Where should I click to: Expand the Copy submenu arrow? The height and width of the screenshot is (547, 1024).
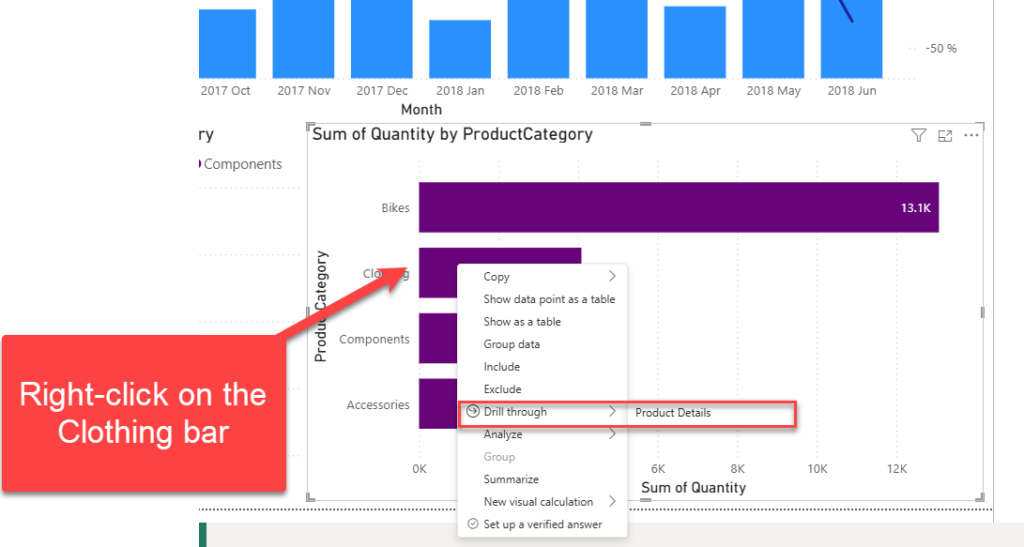pos(612,277)
